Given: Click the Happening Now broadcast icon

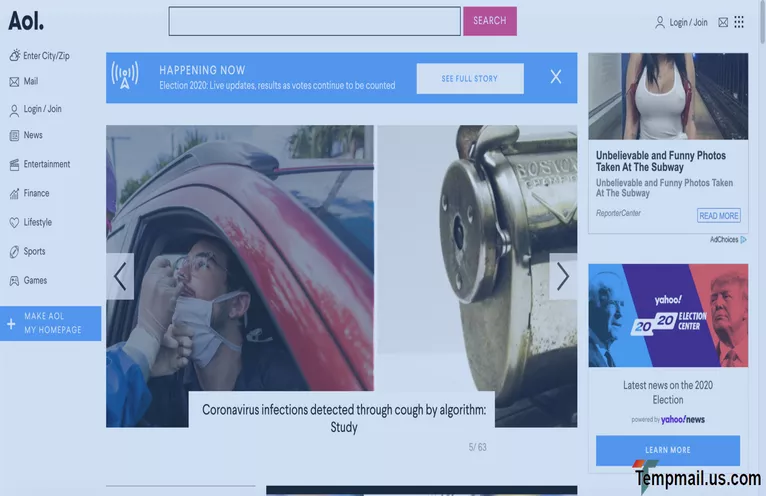Looking at the screenshot, I should pyautogui.click(x=125, y=77).
